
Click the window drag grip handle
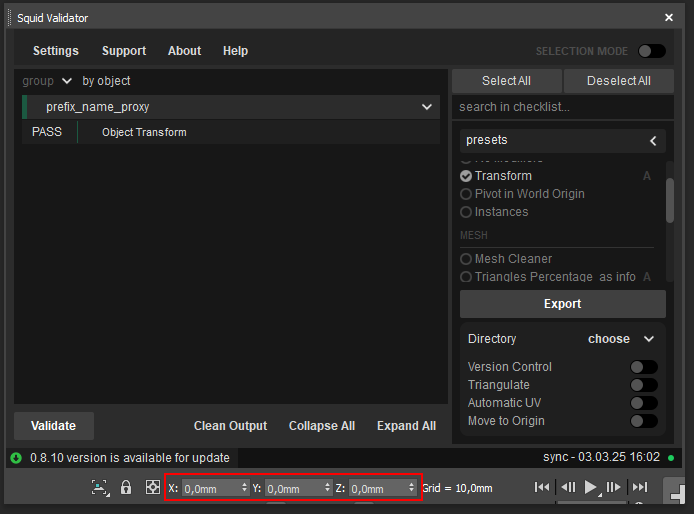[x=10, y=18]
